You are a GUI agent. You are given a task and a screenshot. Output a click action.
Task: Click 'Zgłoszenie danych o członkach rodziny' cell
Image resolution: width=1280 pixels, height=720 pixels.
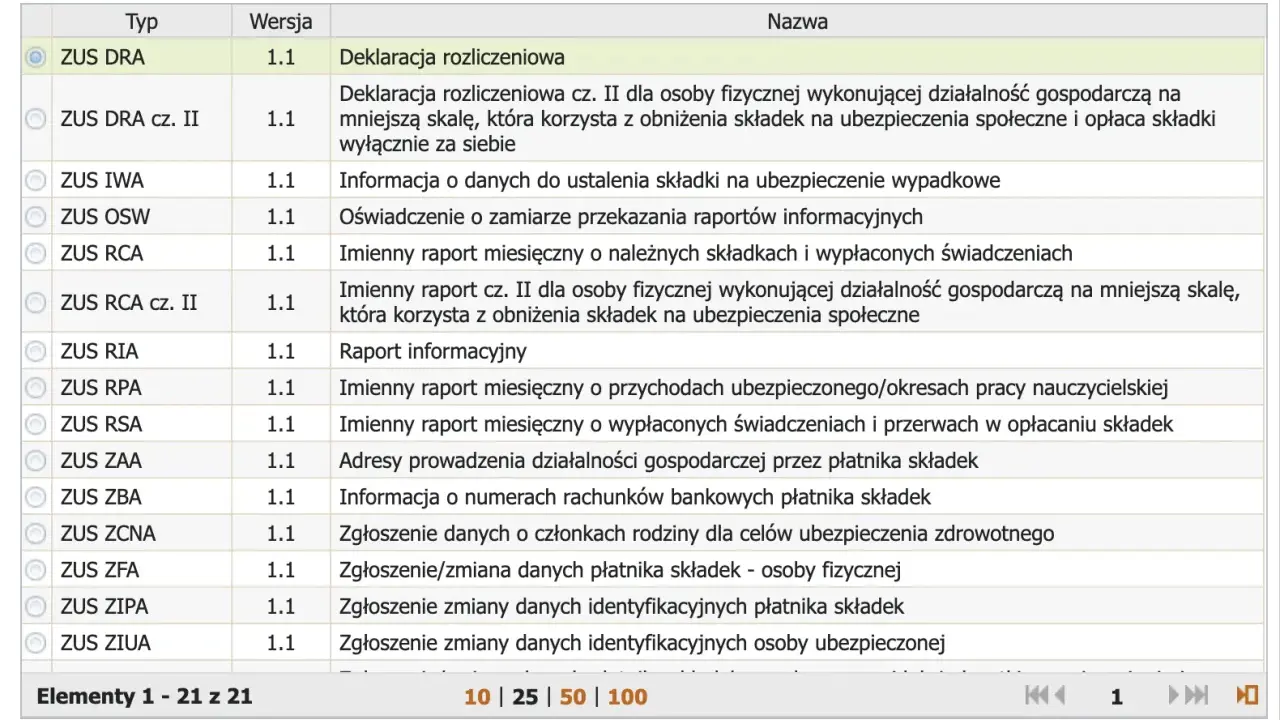(x=797, y=534)
